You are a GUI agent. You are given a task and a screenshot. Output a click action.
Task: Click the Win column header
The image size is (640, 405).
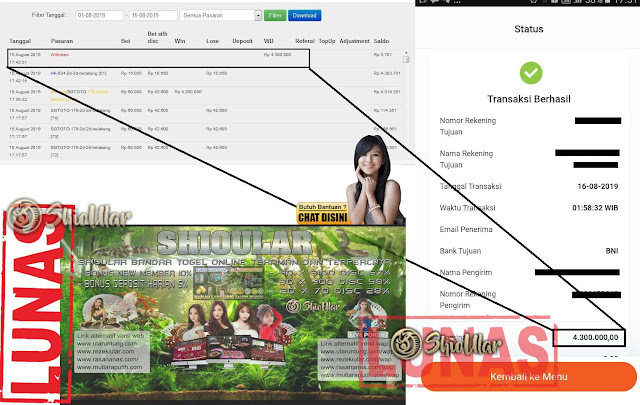tap(180, 41)
